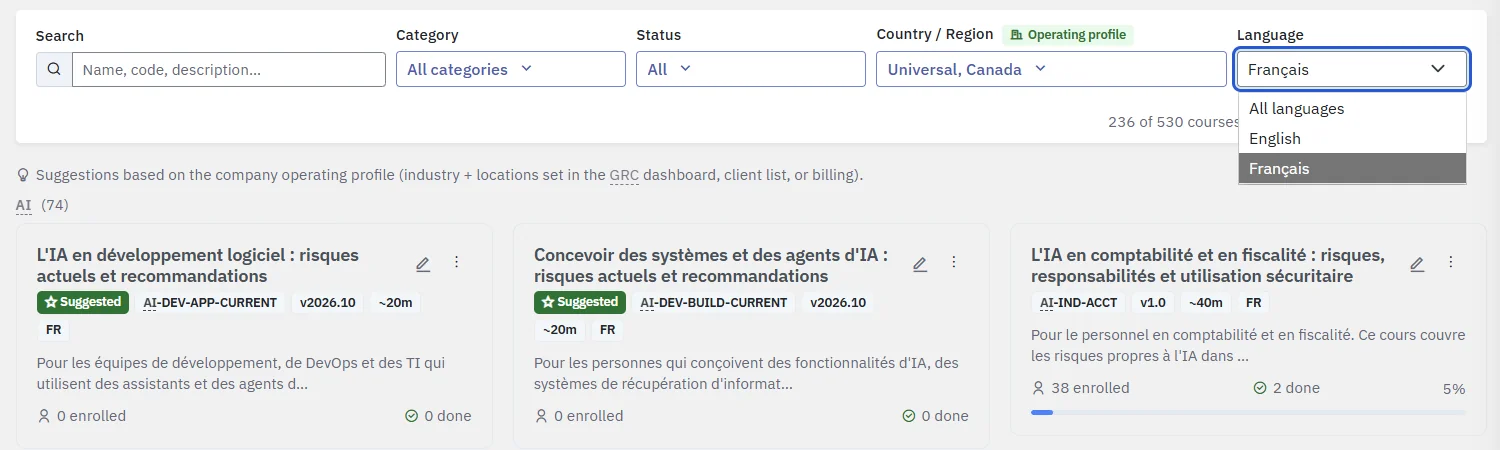Click the AI-IND-ACCT code tag

(1078, 303)
